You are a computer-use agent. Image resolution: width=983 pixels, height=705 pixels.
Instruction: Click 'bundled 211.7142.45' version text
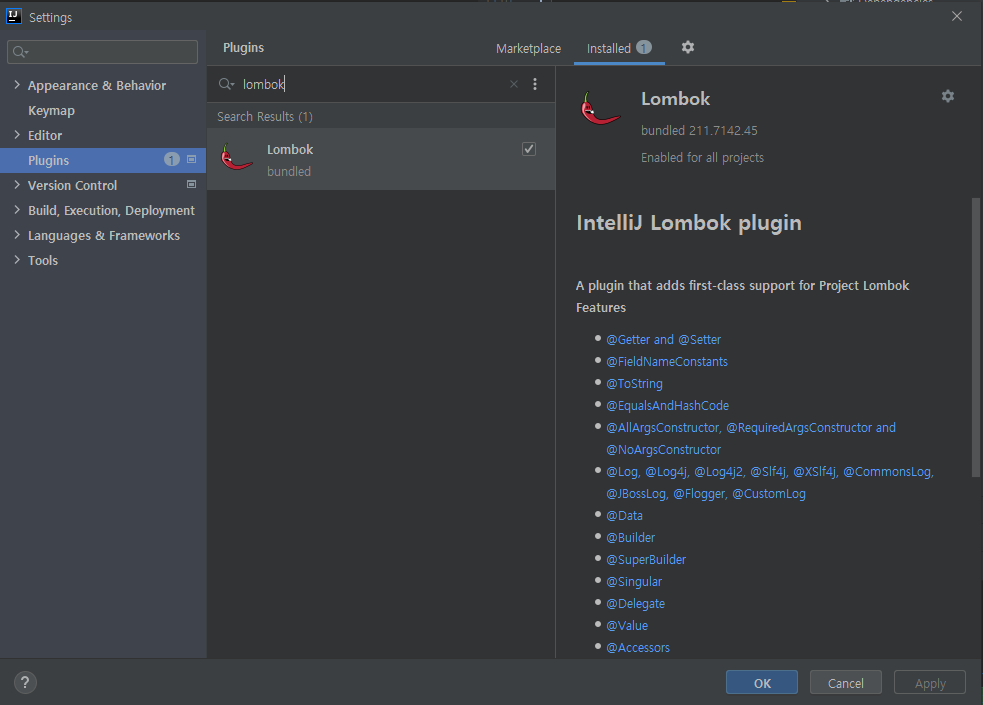click(699, 130)
